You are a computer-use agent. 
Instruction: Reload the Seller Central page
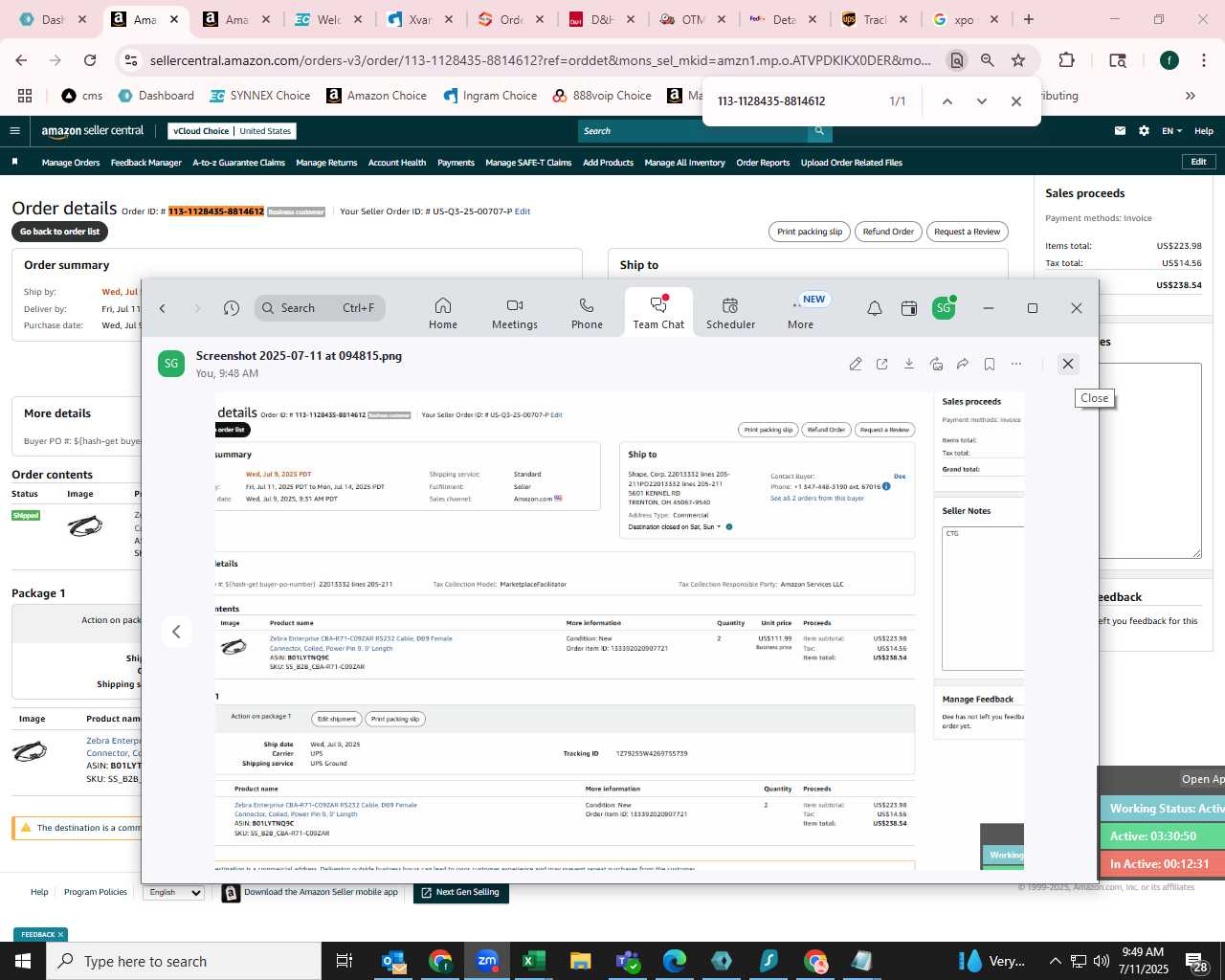(x=90, y=60)
